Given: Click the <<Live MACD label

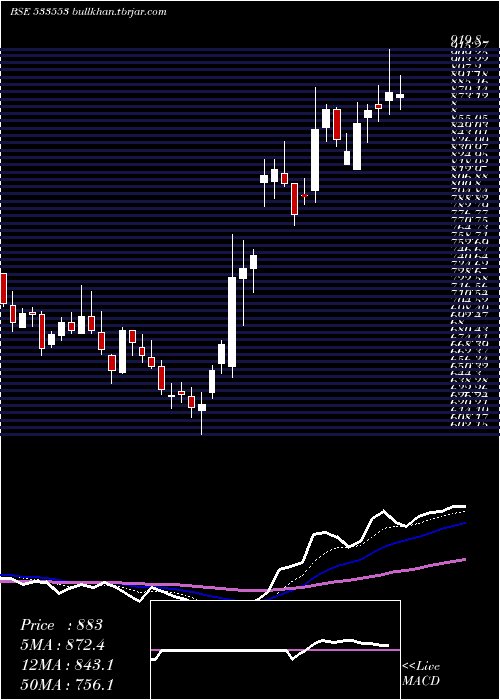Looking at the screenshot, I should pos(421,673).
